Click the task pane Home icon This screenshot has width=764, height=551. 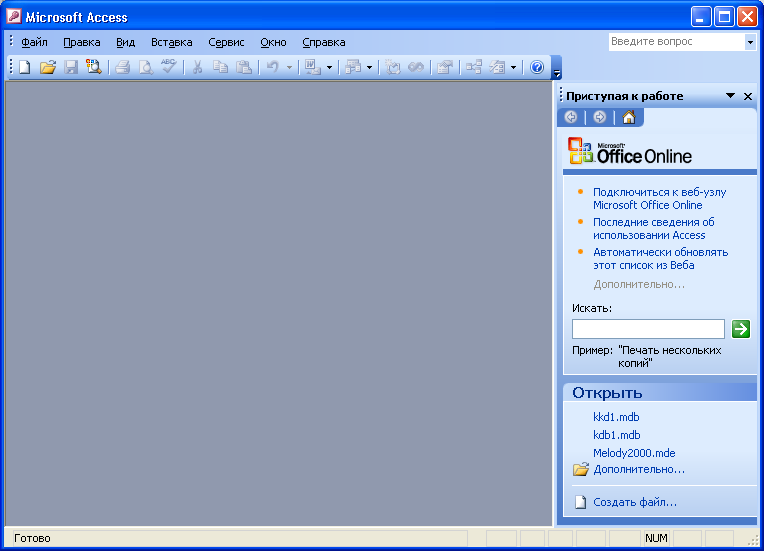click(x=629, y=117)
